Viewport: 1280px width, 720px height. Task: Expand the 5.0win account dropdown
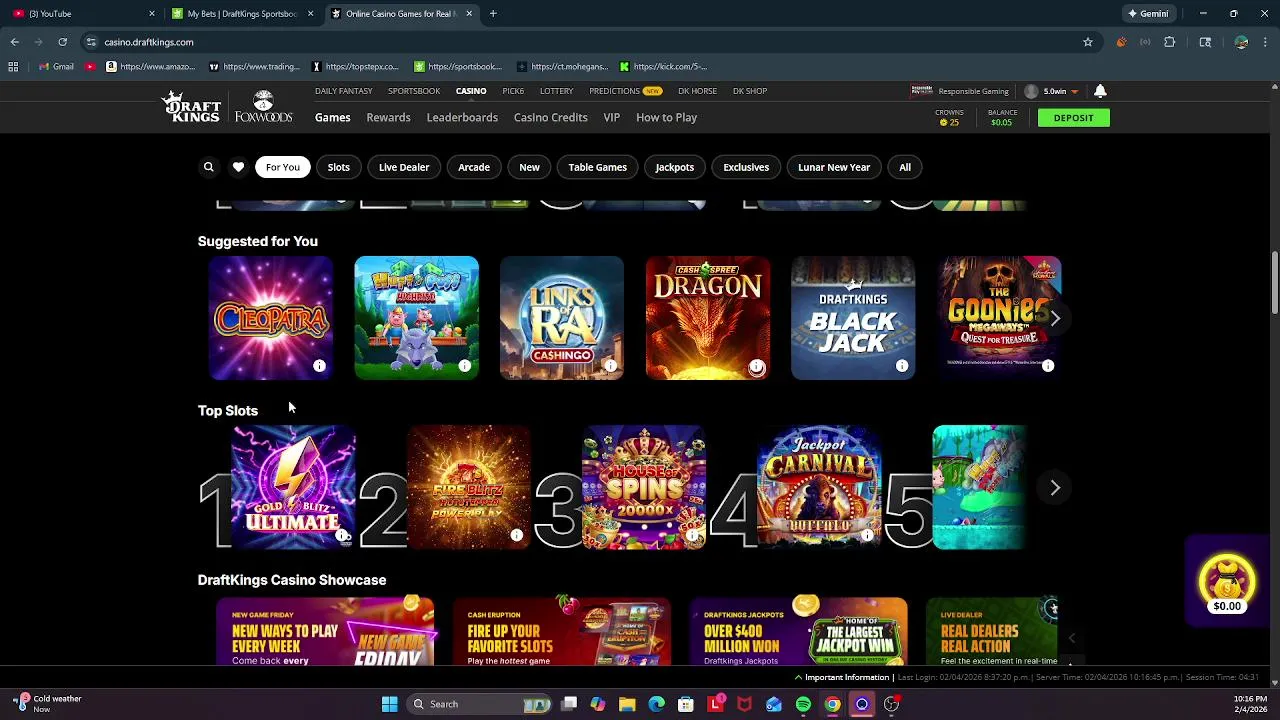point(1074,92)
